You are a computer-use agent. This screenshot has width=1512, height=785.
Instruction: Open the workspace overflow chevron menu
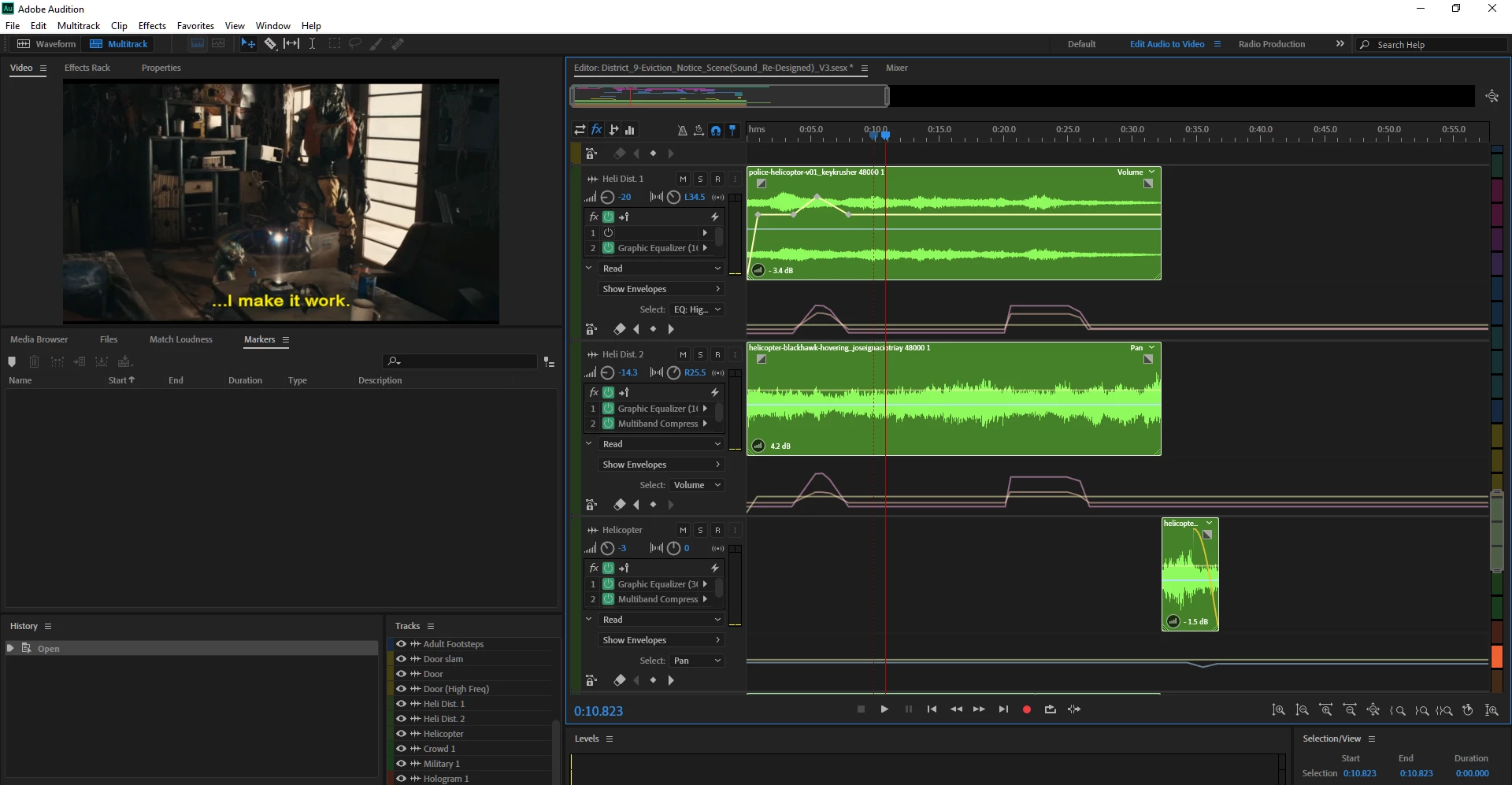click(x=1340, y=44)
